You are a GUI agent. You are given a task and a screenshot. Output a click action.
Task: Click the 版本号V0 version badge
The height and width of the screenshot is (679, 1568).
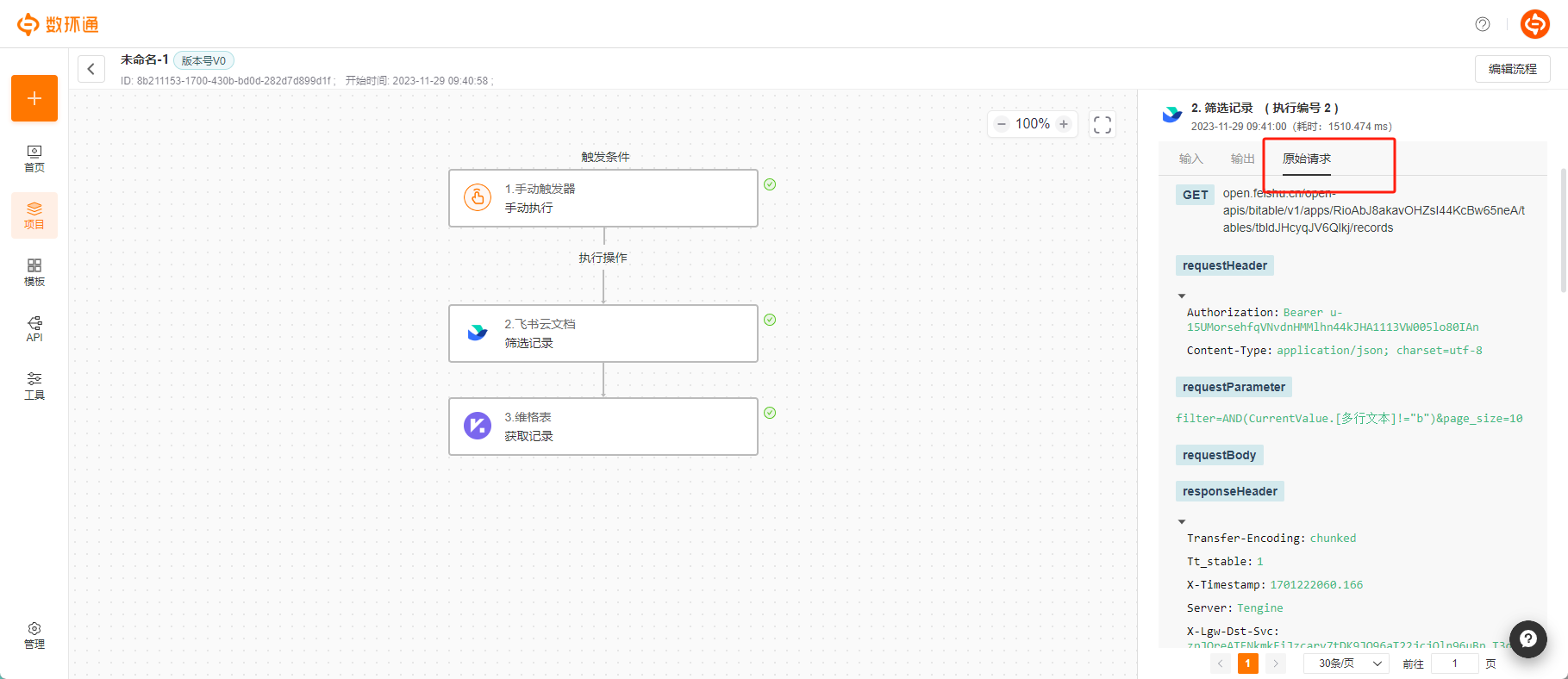point(204,60)
